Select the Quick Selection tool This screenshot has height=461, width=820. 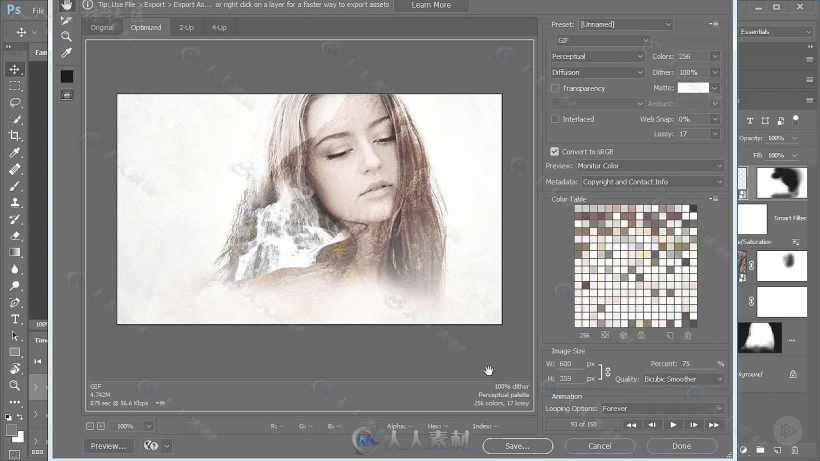(x=15, y=119)
